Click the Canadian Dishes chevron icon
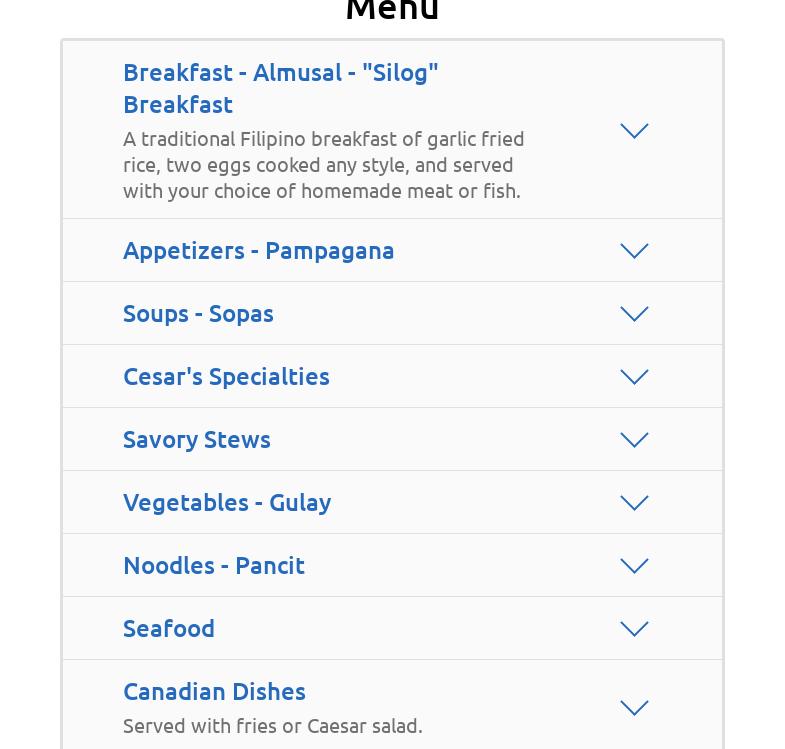 [x=634, y=708]
